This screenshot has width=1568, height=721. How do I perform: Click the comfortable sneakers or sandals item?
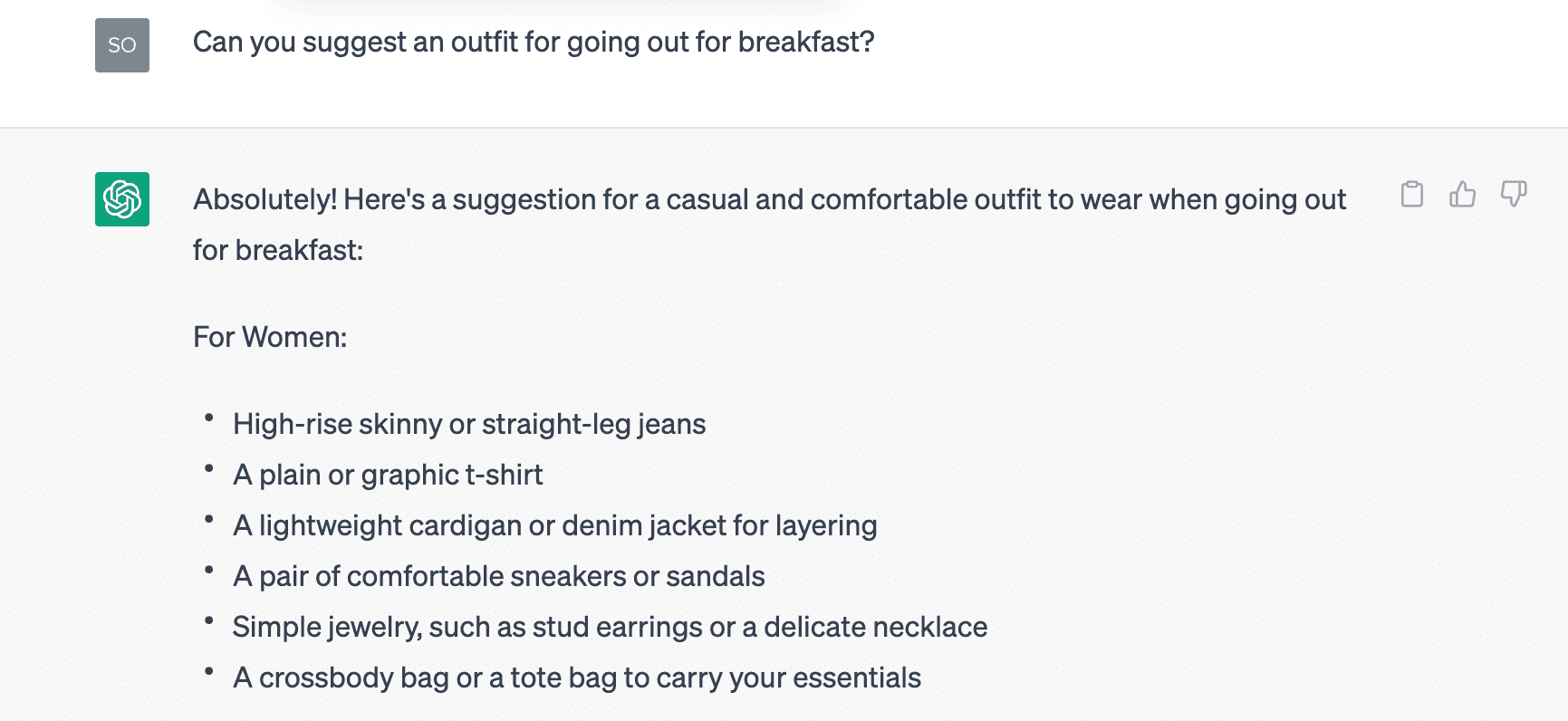(x=499, y=576)
